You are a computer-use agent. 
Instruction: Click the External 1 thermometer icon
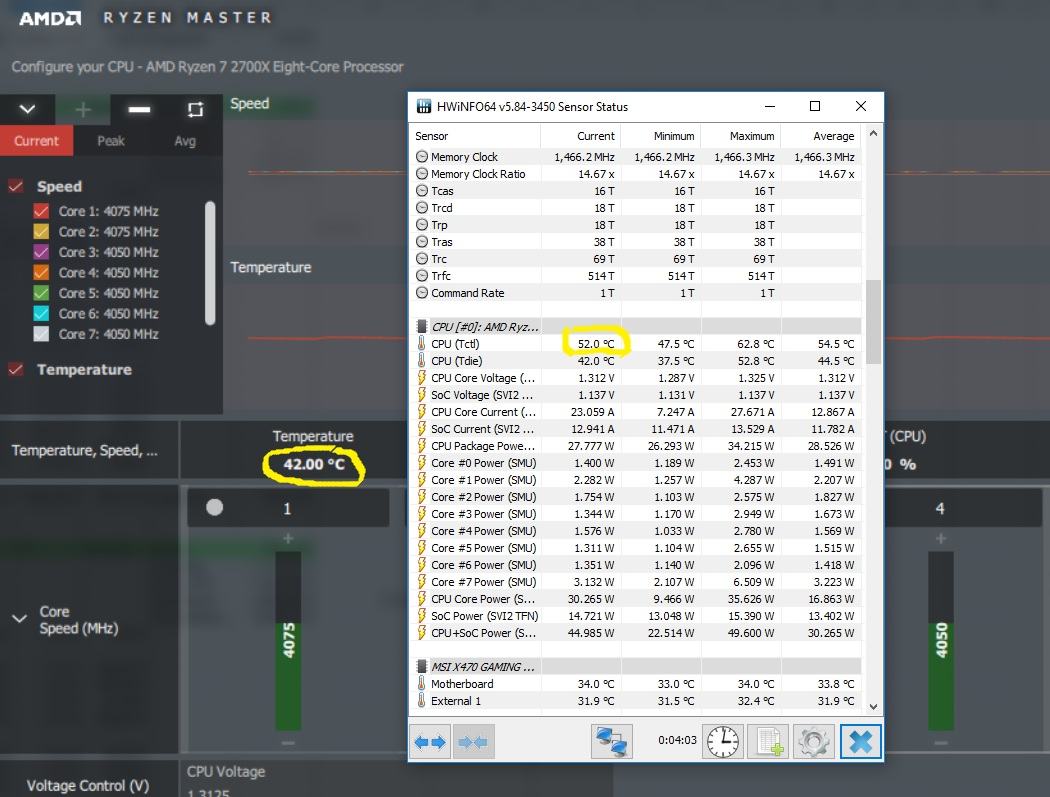[421, 701]
